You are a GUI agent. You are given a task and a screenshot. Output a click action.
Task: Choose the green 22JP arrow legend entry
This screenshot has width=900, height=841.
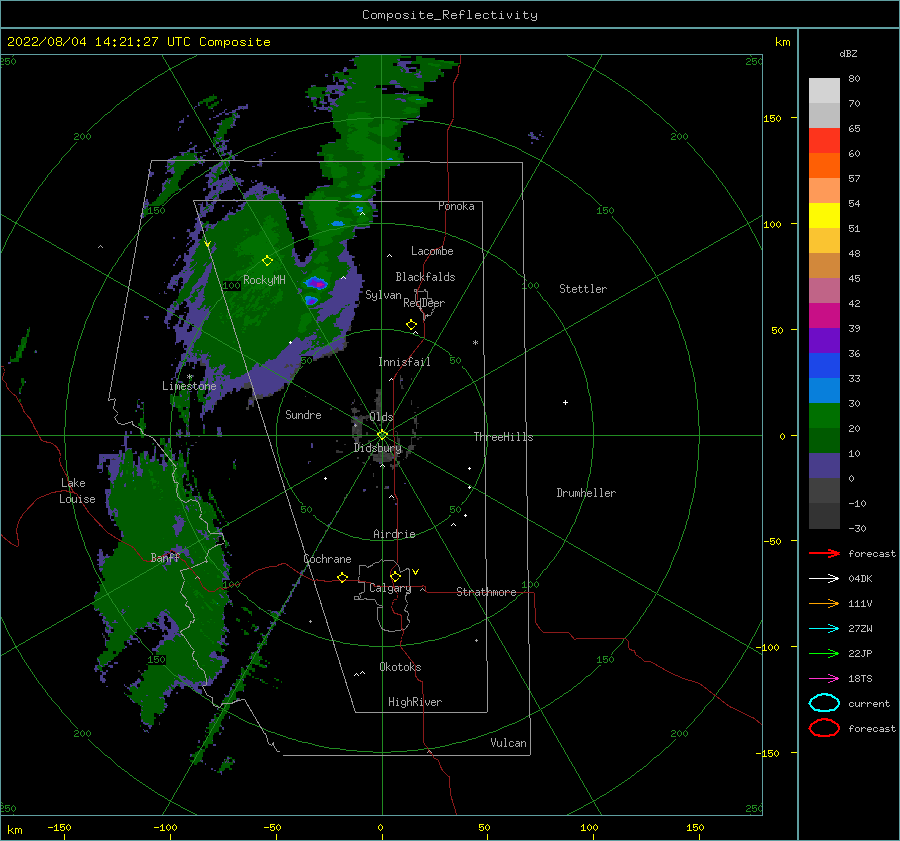pos(824,653)
